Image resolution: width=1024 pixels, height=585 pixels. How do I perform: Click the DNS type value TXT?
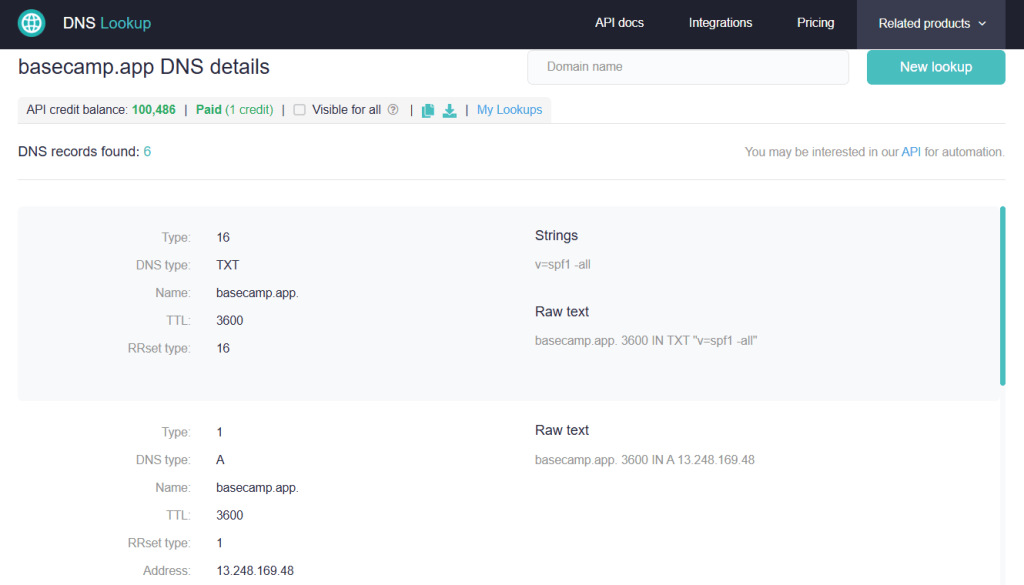227,265
